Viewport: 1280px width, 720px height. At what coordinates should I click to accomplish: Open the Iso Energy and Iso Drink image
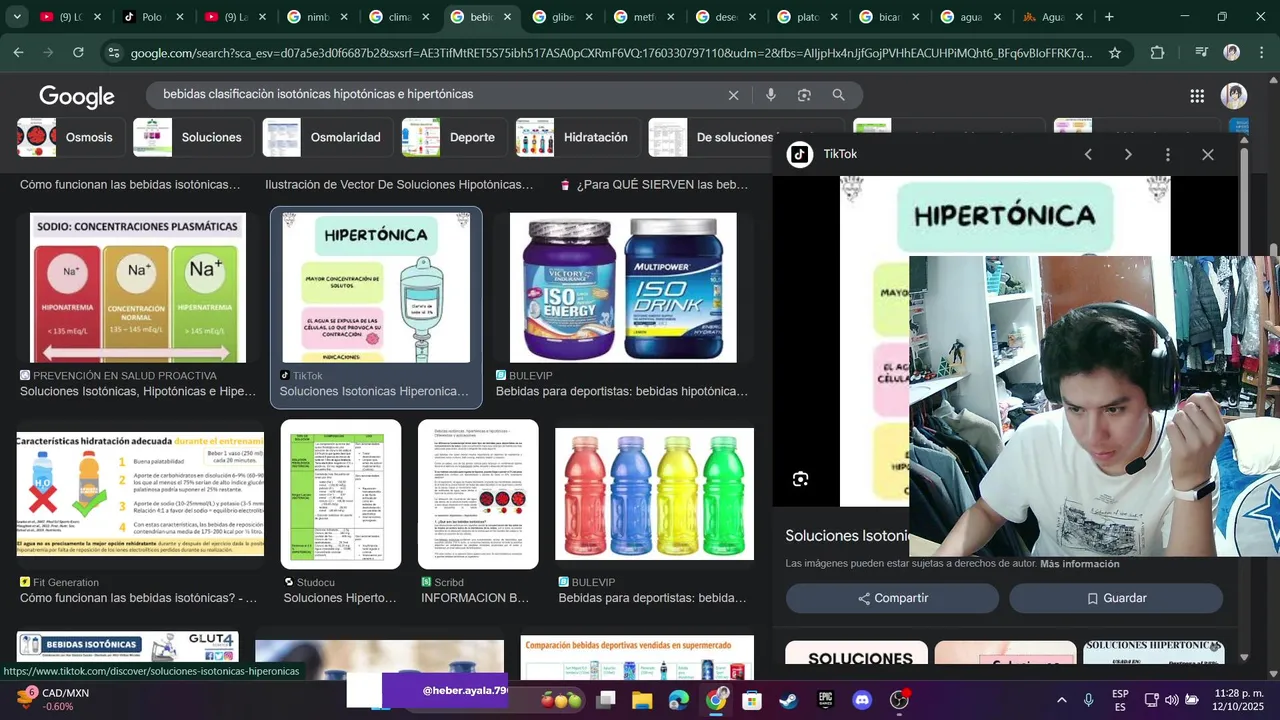[623, 288]
